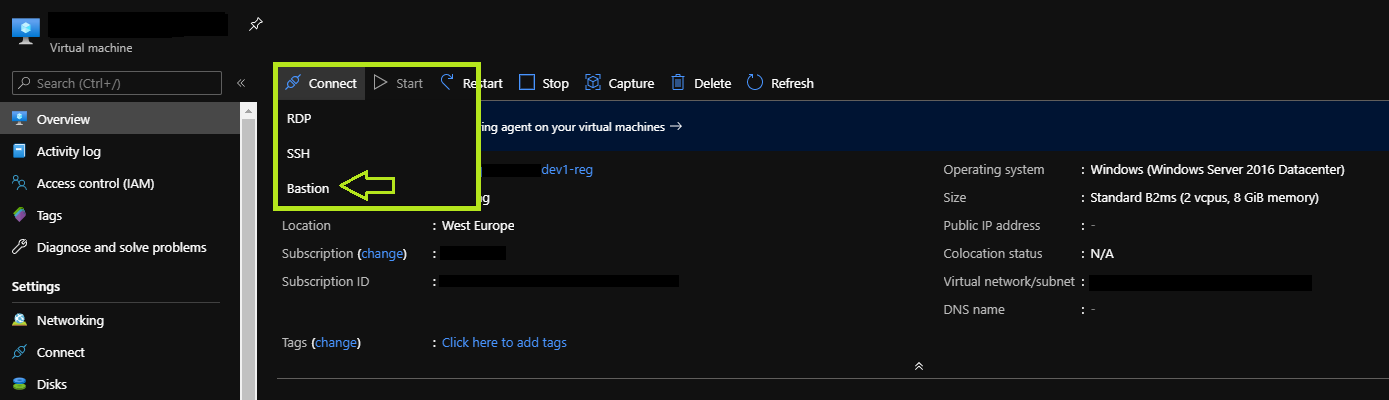The height and width of the screenshot is (400, 1389).
Task: Select the Operating system label
Action: (994, 170)
